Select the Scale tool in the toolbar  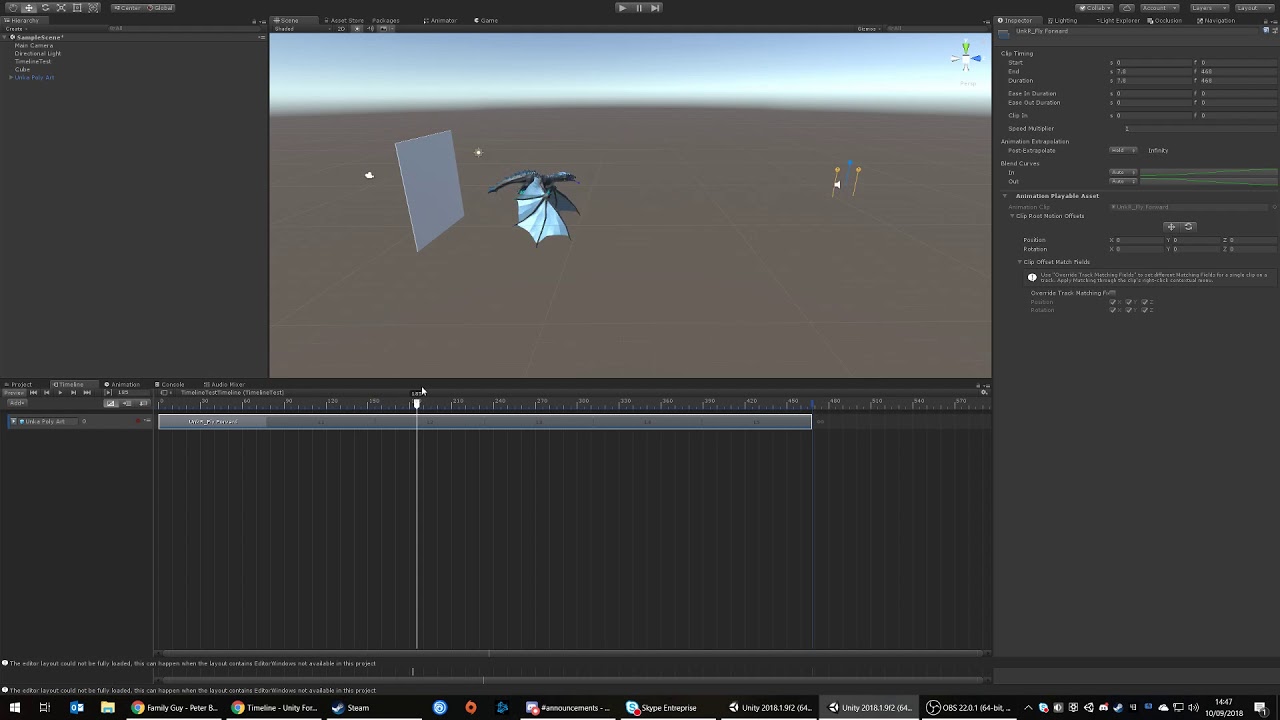point(61,7)
